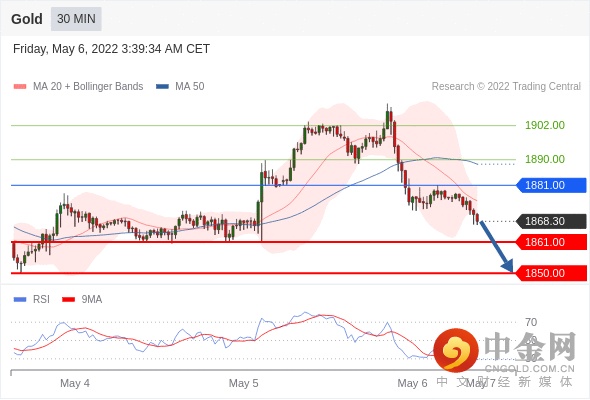Click the 'MA 50' legend label
Image resolution: width=590 pixels, height=400 pixels.
190,87
